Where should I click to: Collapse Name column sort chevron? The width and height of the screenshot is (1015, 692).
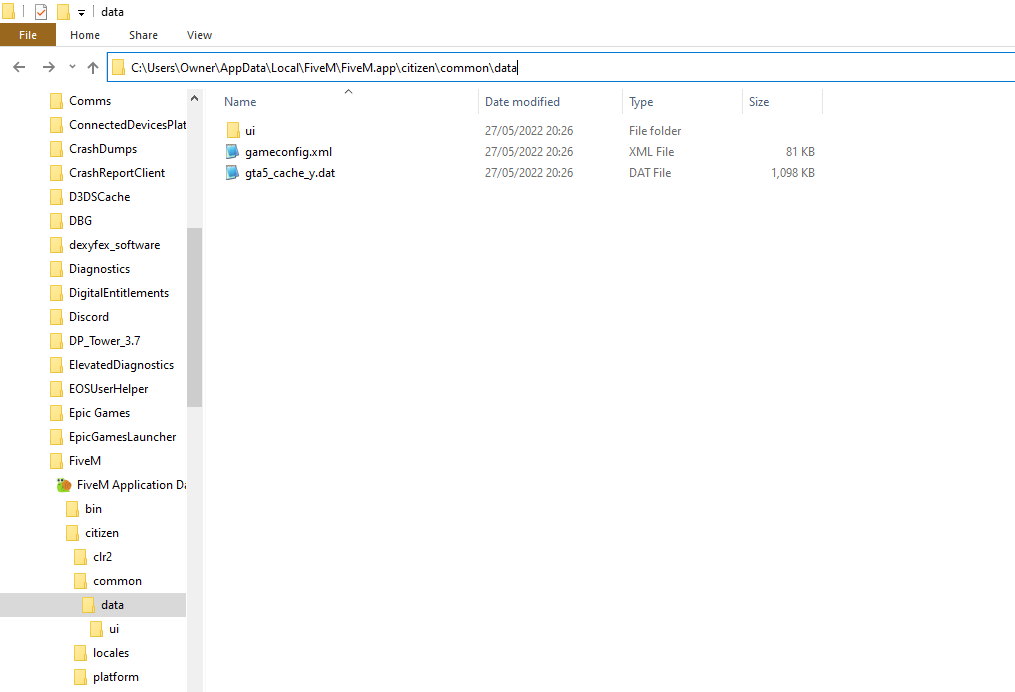point(348,92)
